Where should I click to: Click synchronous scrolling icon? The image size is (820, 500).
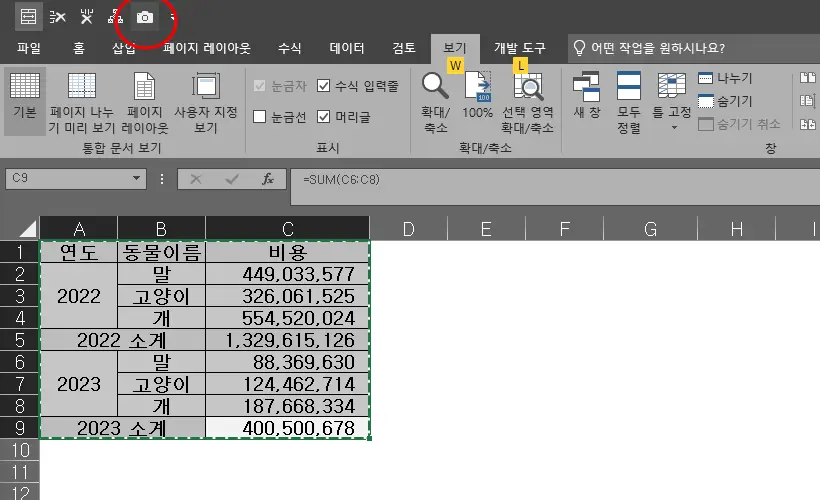click(808, 101)
